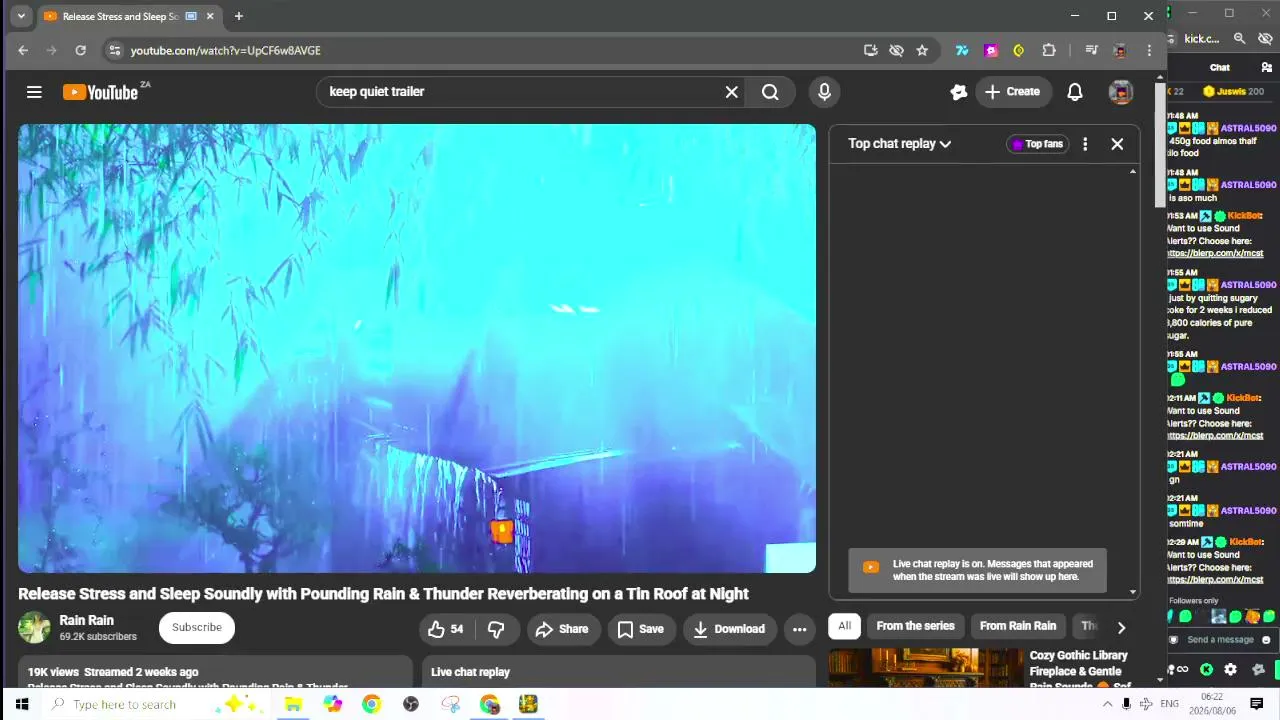Like the video with thumbs up

tap(446, 629)
